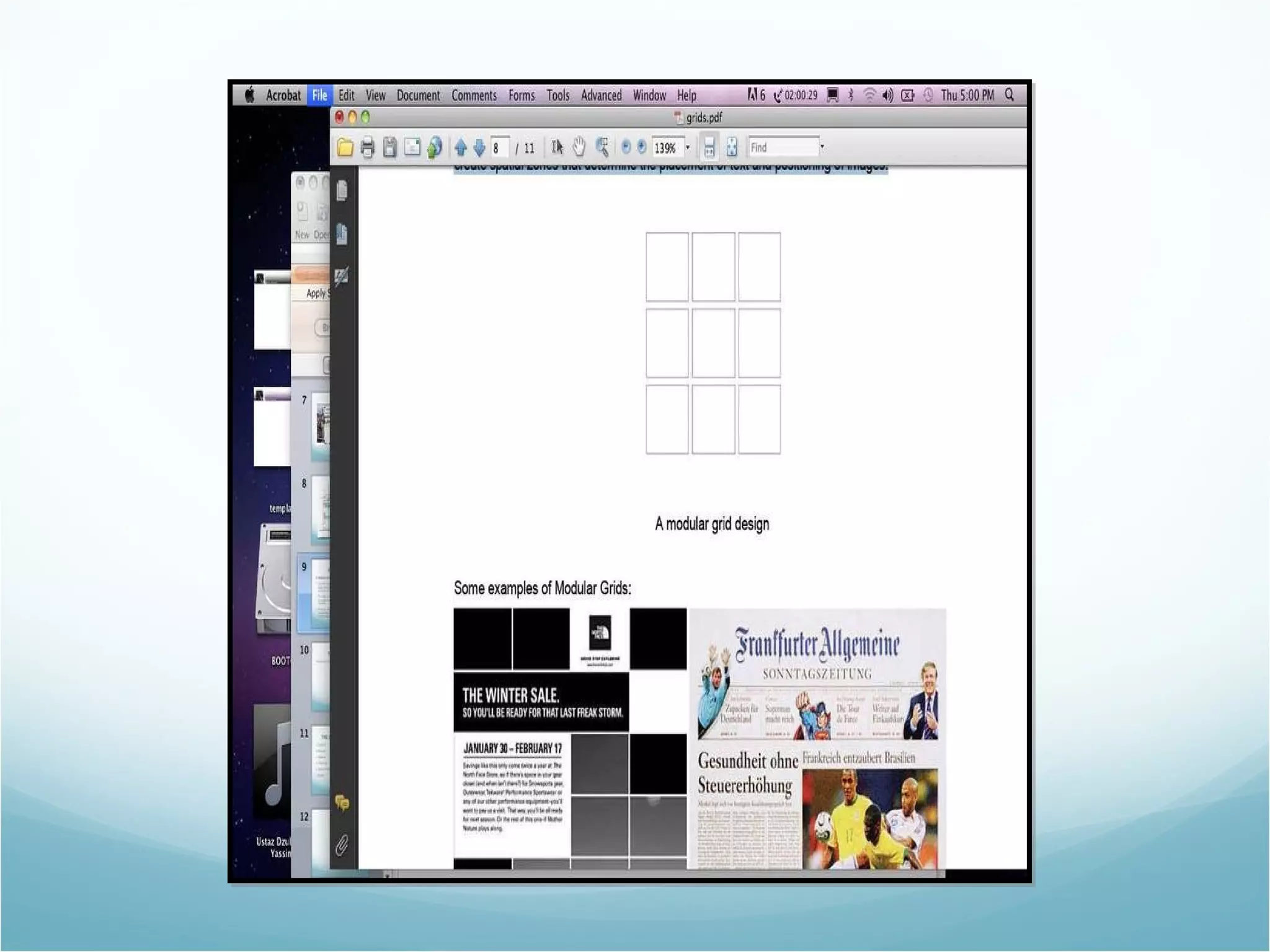Expand the Find options dropdown arrow

[822, 148]
